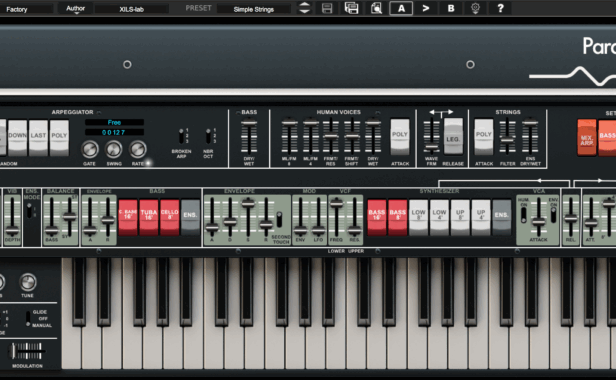Toggle the BROKEN ARP switch

pos(181,136)
